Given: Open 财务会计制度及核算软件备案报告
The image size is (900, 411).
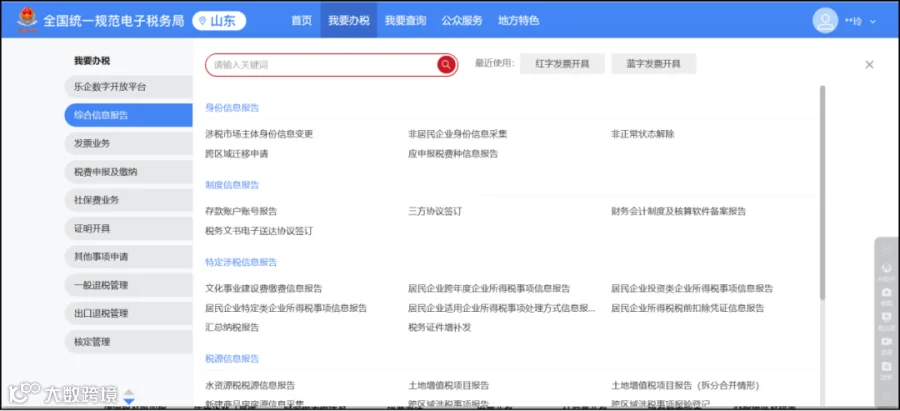Looking at the screenshot, I should coord(678,211).
